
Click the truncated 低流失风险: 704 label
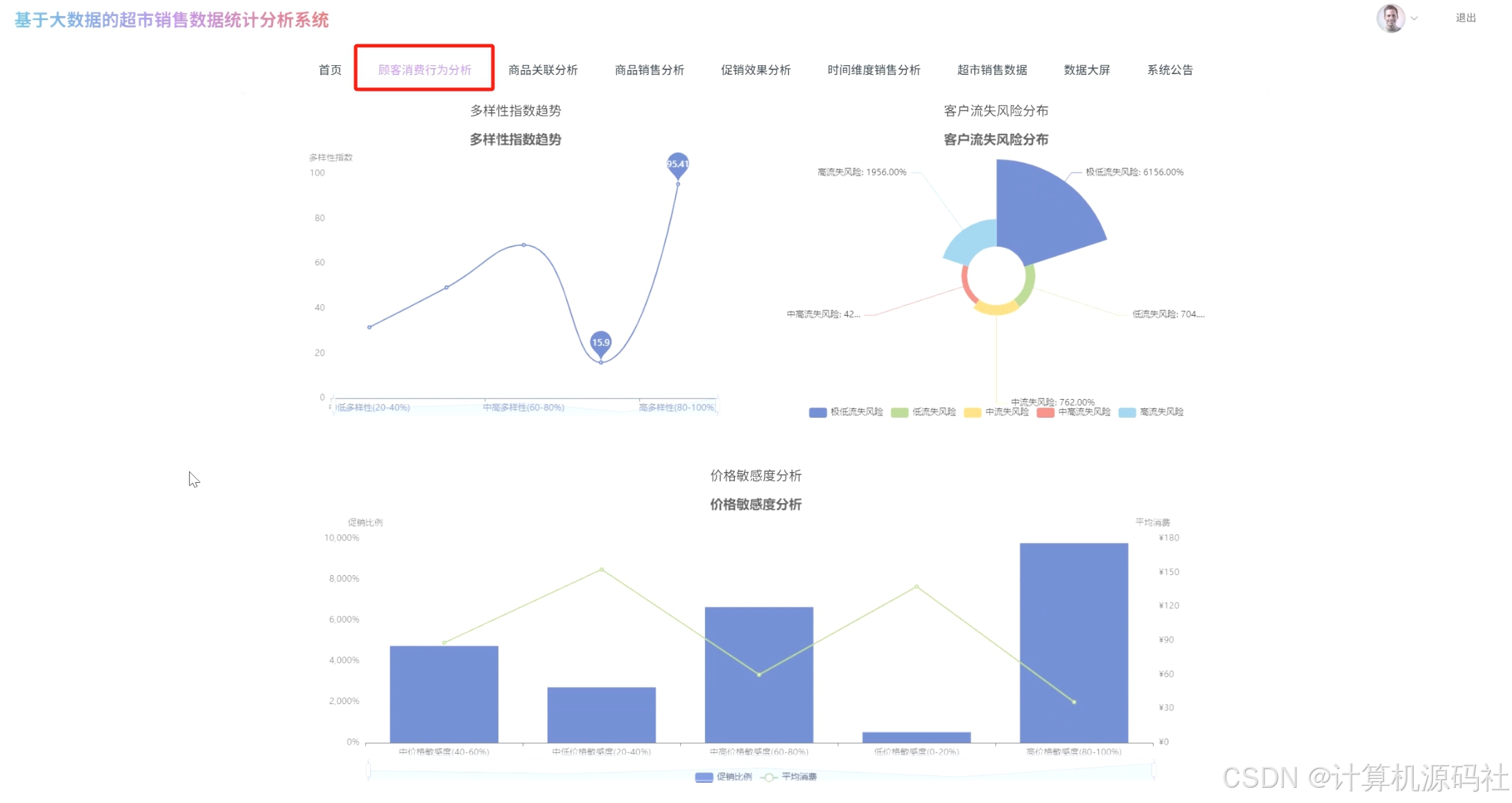(1168, 315)
